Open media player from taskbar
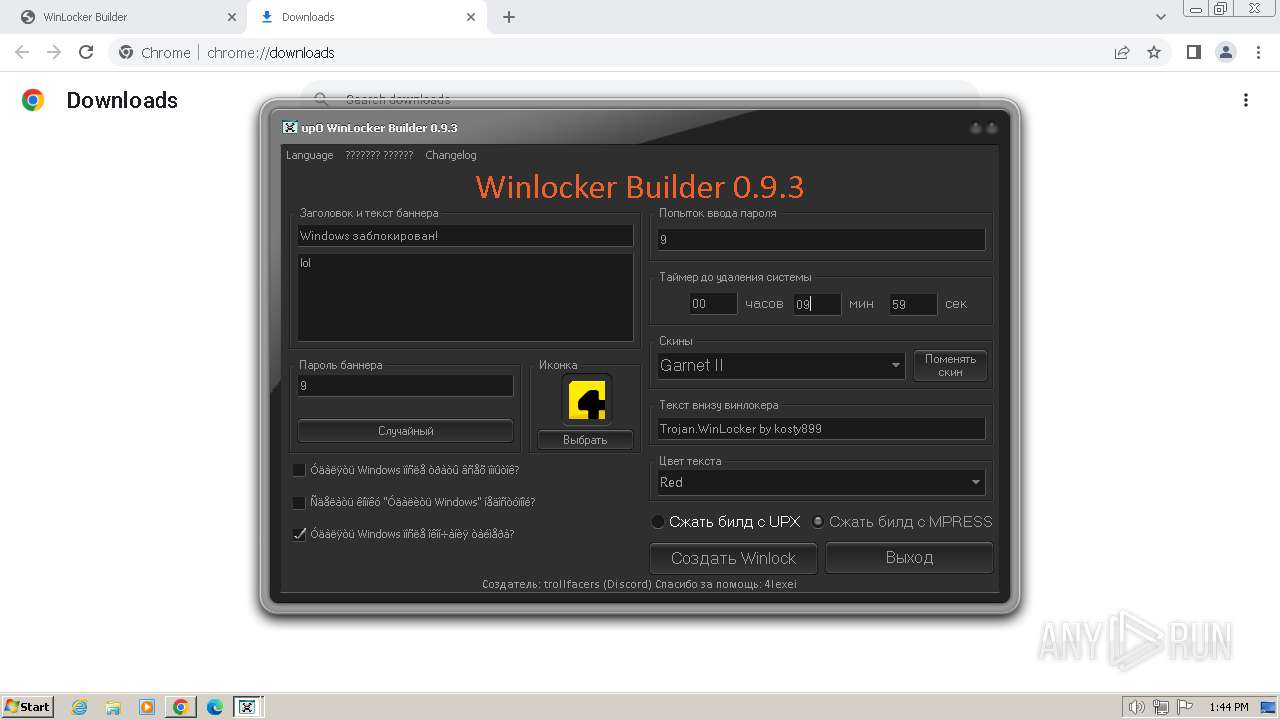The height and width of the screenshot is (720, 1280). point(147,707)
